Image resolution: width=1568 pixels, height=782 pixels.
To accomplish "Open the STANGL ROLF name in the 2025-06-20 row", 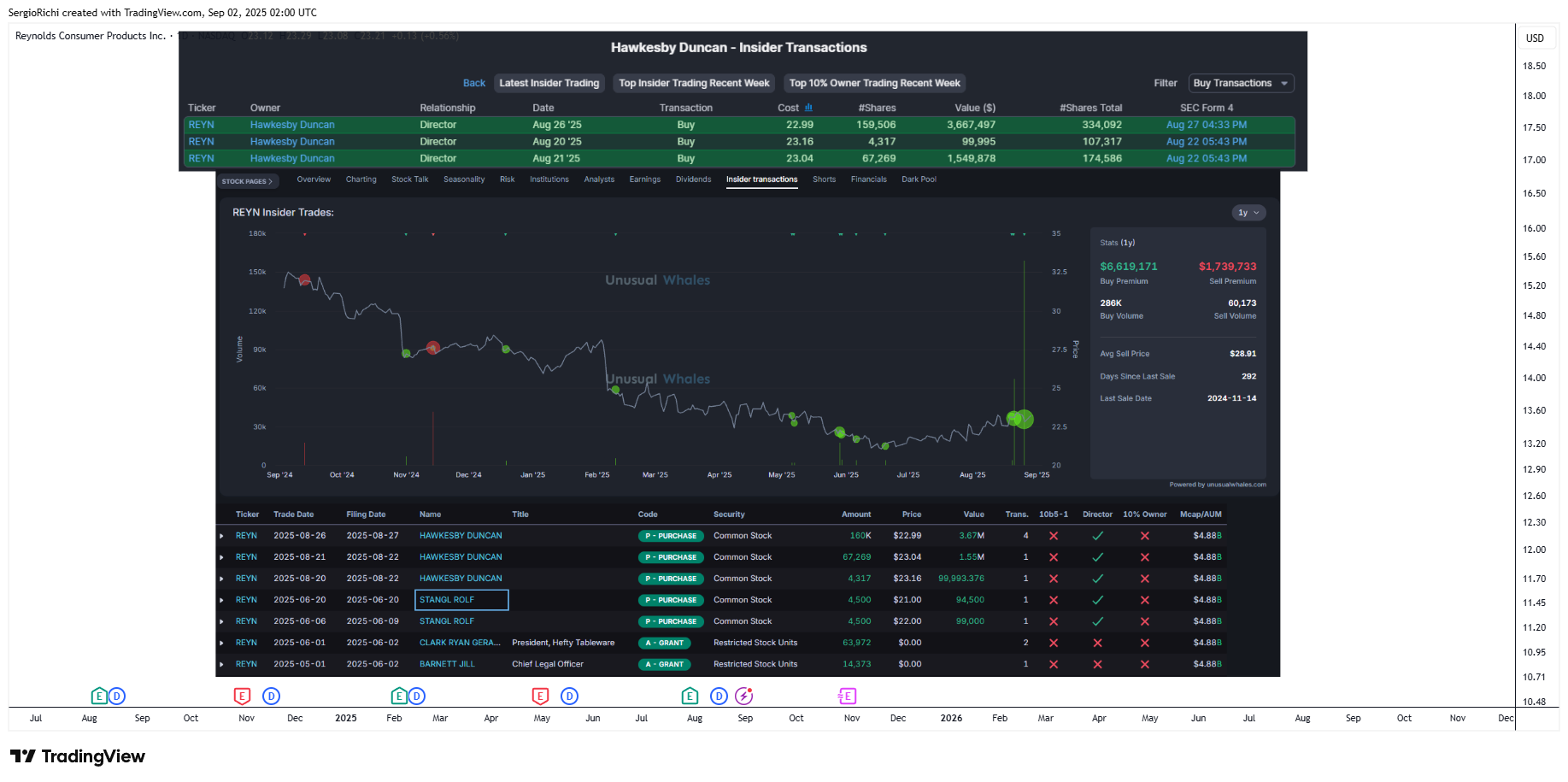I will [x=447, y=600].
